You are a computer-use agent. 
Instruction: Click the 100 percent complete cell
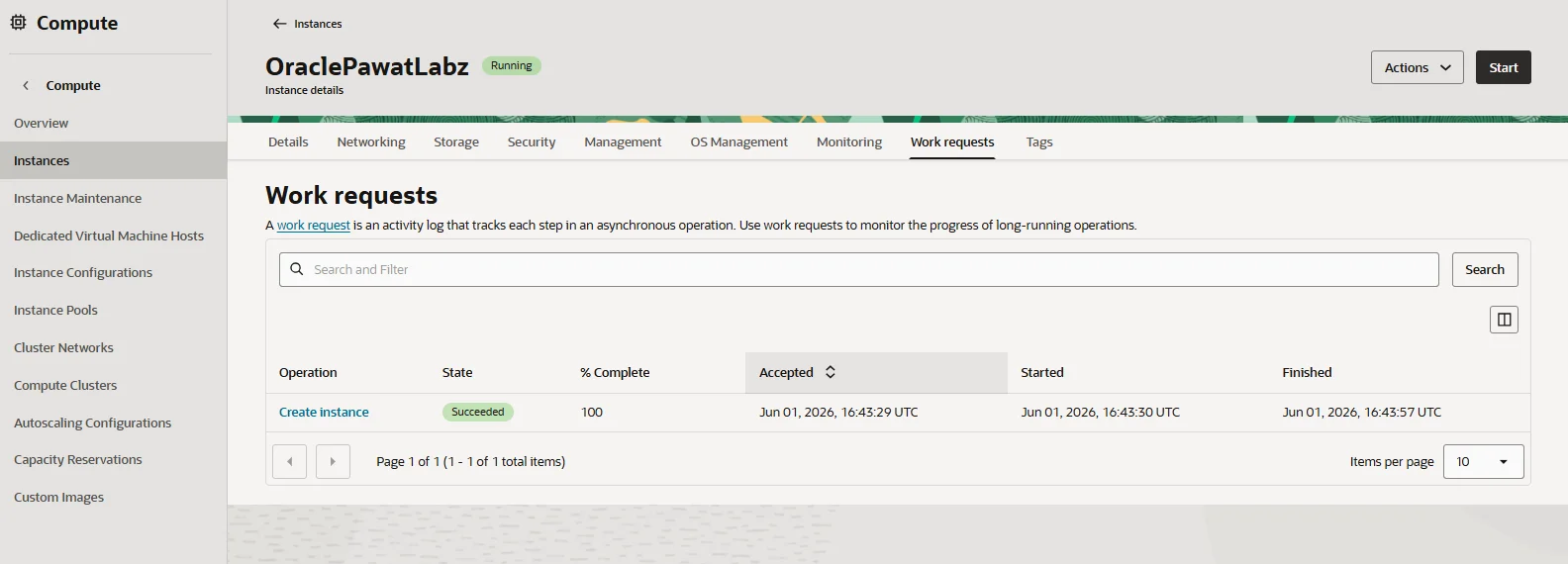click(592, 412)
